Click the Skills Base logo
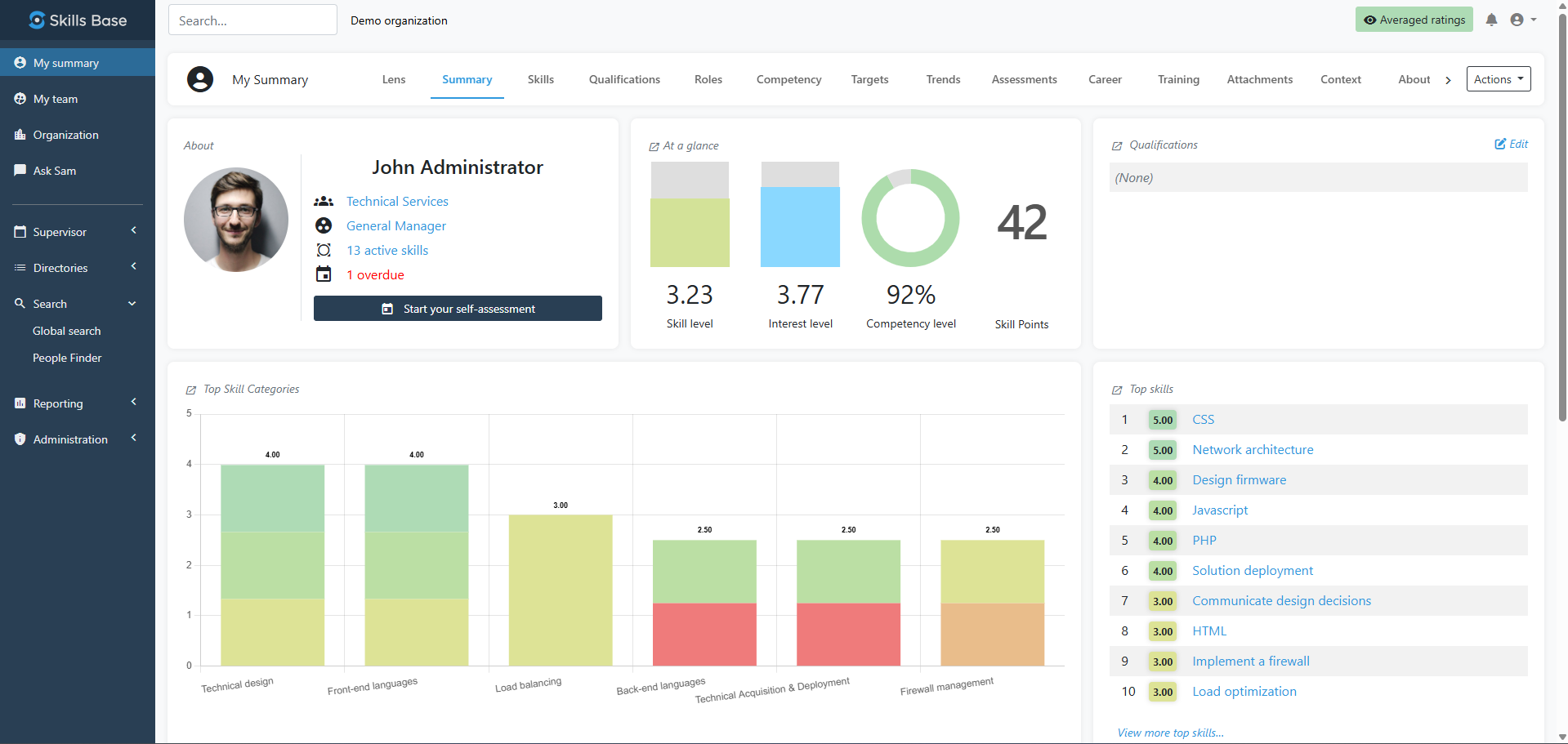Image resolution: width=1568 pixels, height=744 pixels. pyautogui.click(x=78, y=20)
